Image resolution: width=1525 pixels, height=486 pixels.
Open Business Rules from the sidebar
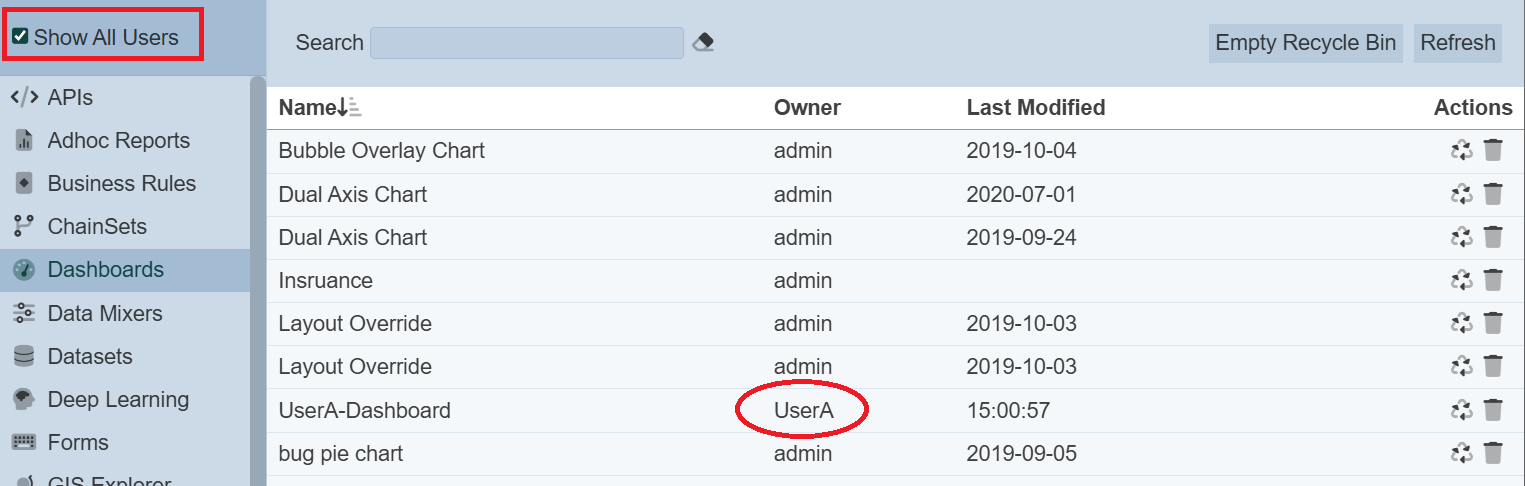tap(121, 184)
